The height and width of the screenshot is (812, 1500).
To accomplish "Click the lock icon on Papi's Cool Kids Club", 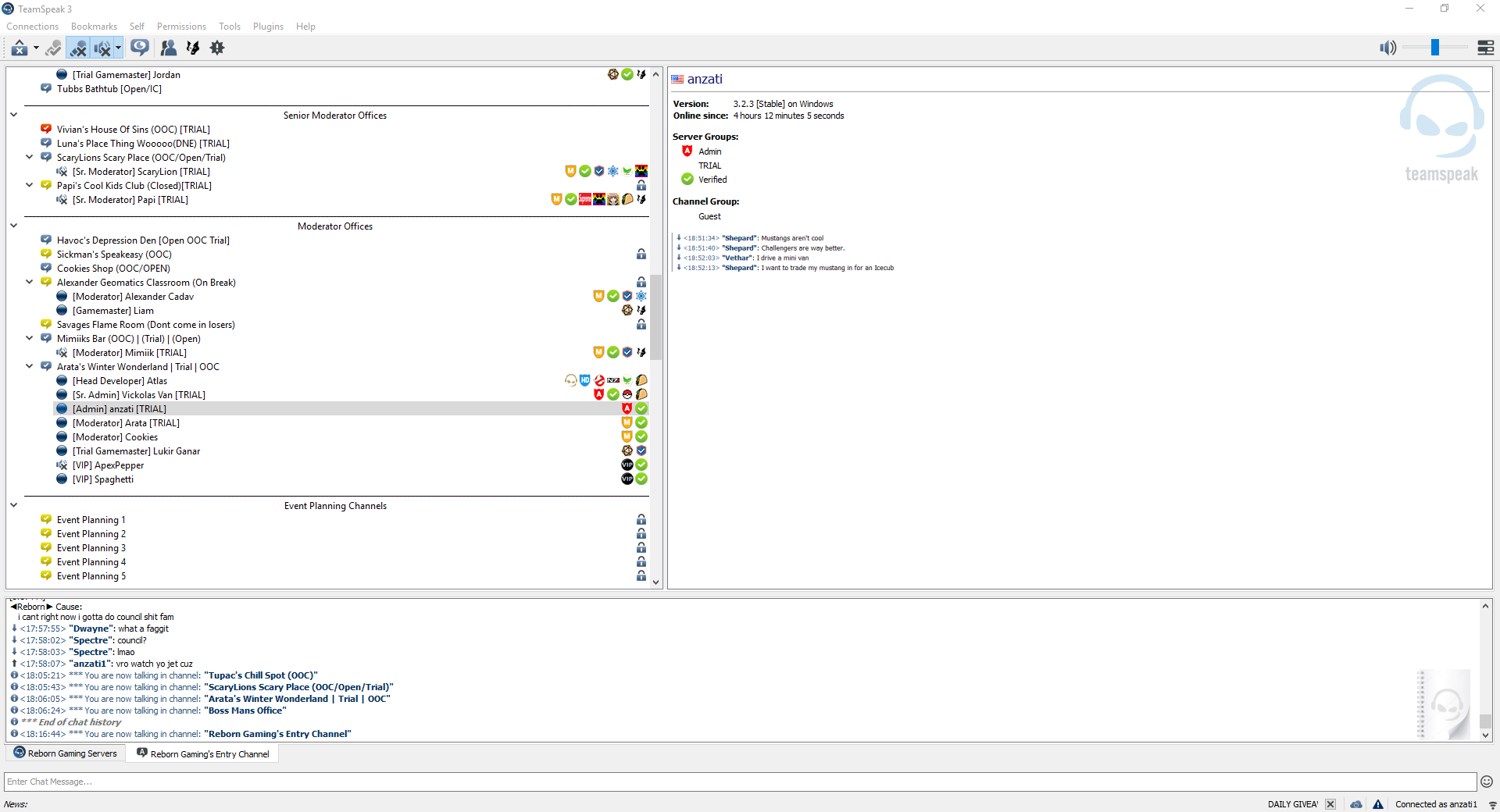I will click(641, 186).
